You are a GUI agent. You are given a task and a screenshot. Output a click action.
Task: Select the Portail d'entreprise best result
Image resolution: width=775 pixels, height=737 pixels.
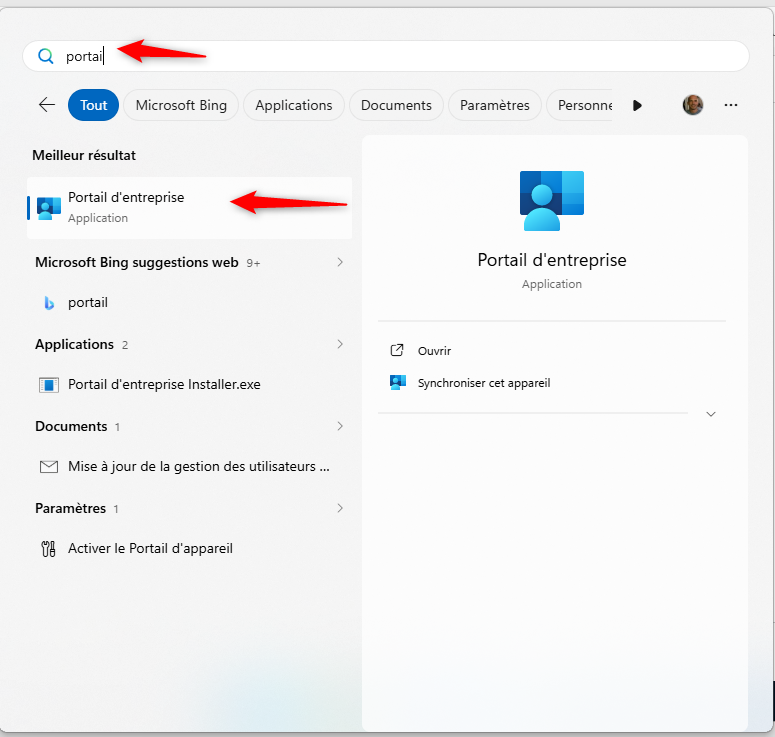point(126,207)
